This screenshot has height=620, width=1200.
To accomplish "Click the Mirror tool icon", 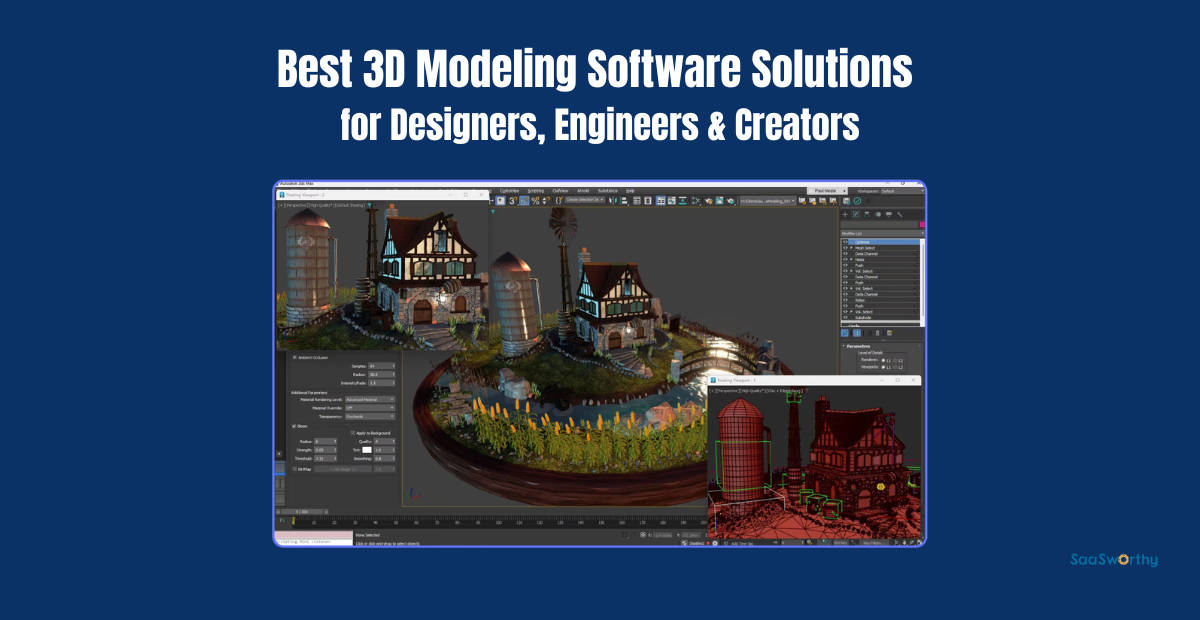I will pos(615,201).
